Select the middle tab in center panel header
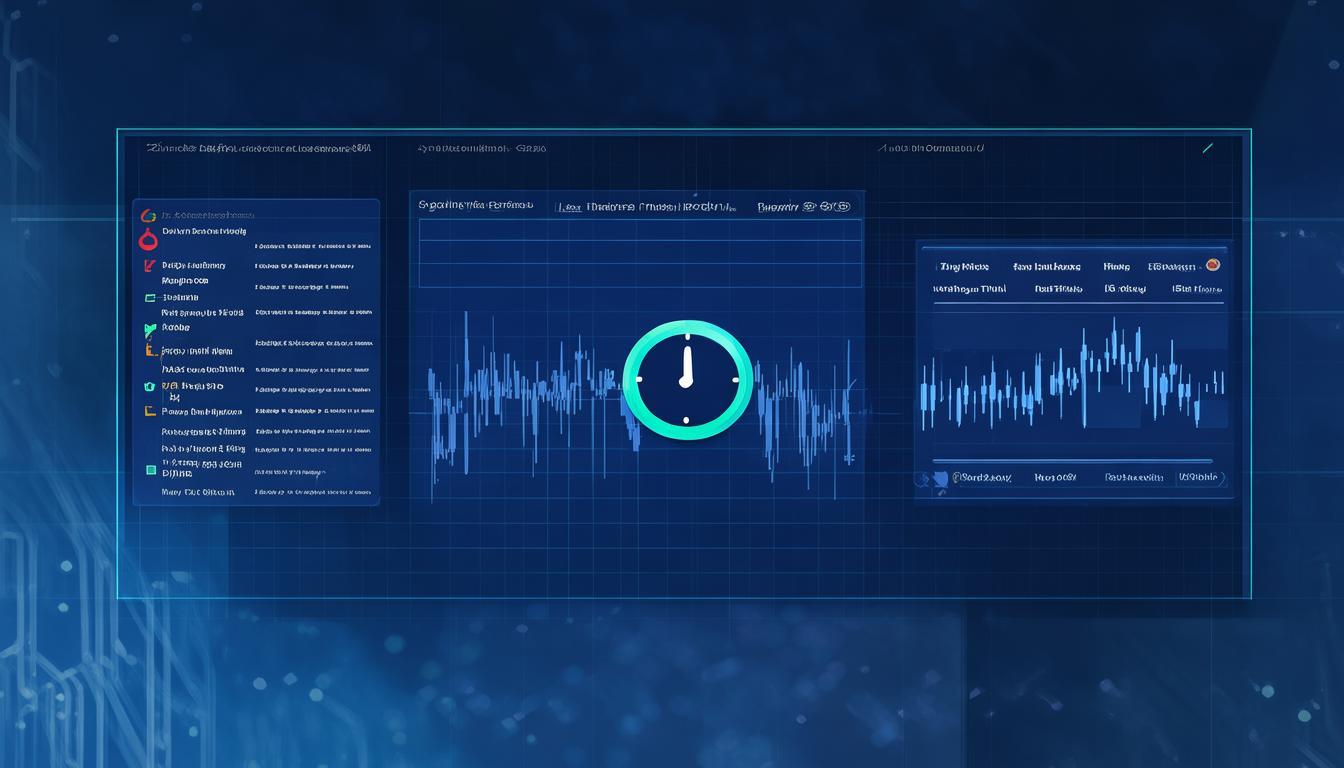This screenshot has height=768, width=1344. click(x=647, y=207)
